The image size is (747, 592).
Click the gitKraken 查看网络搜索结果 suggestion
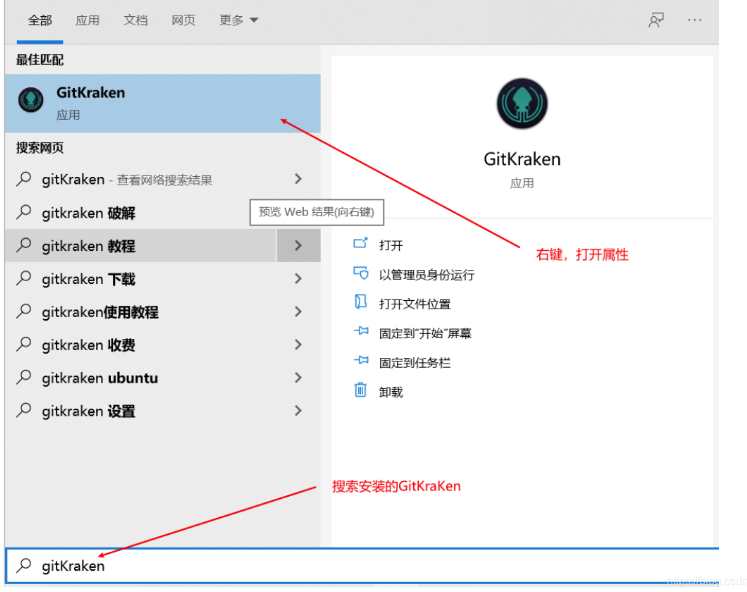click(x=127, y=180)
